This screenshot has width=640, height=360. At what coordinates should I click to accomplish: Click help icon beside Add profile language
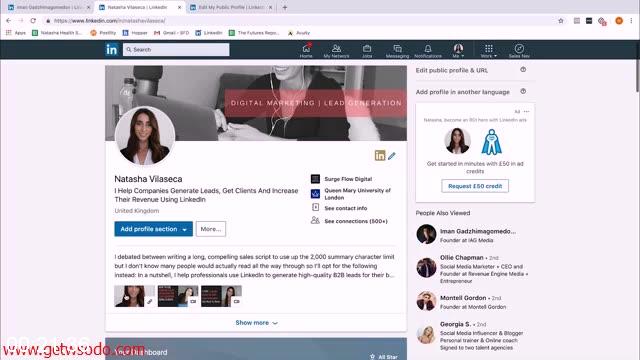click(x=523, y=91)
